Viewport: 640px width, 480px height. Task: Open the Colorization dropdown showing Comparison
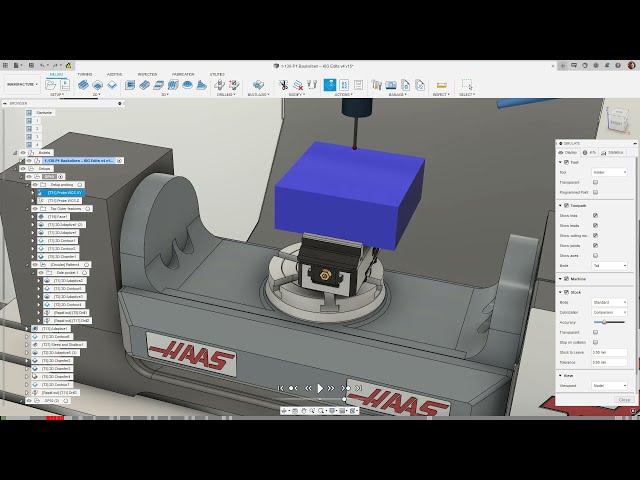(x=609, y=312)
